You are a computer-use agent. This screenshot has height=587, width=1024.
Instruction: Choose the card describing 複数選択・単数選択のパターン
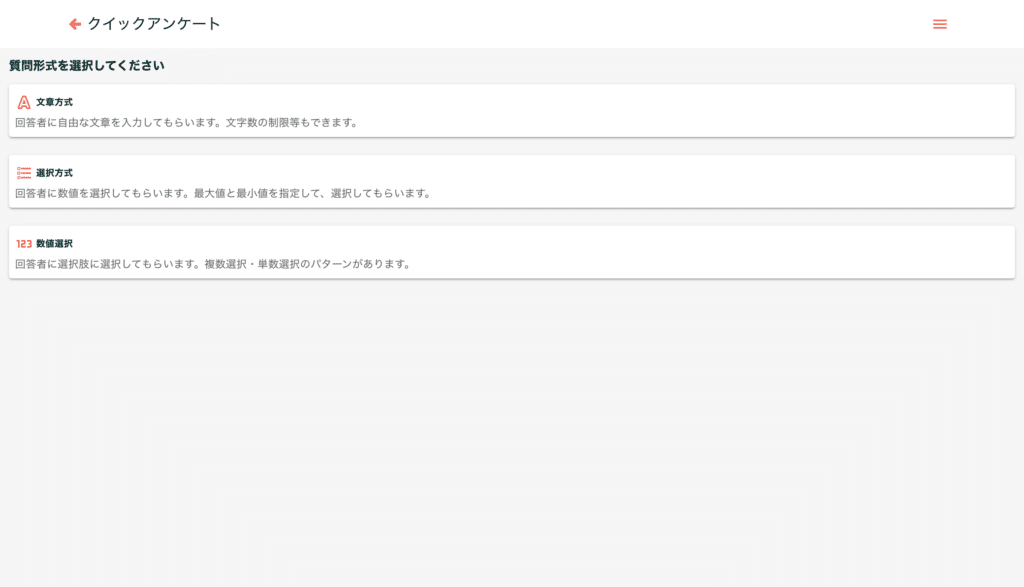coord(512,252)
